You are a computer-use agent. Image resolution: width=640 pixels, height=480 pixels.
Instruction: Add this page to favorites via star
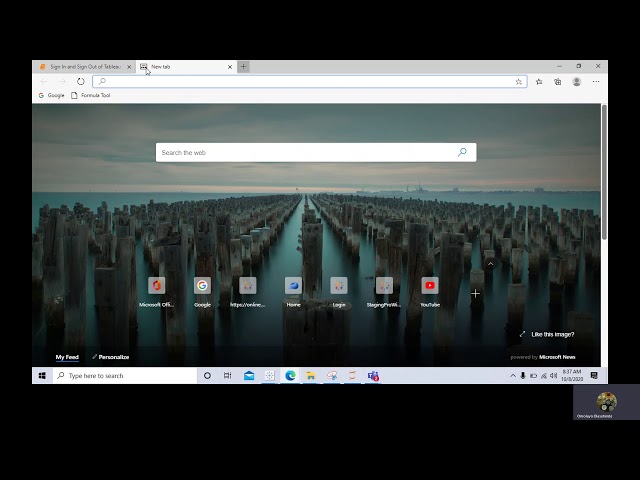(518, 82)
